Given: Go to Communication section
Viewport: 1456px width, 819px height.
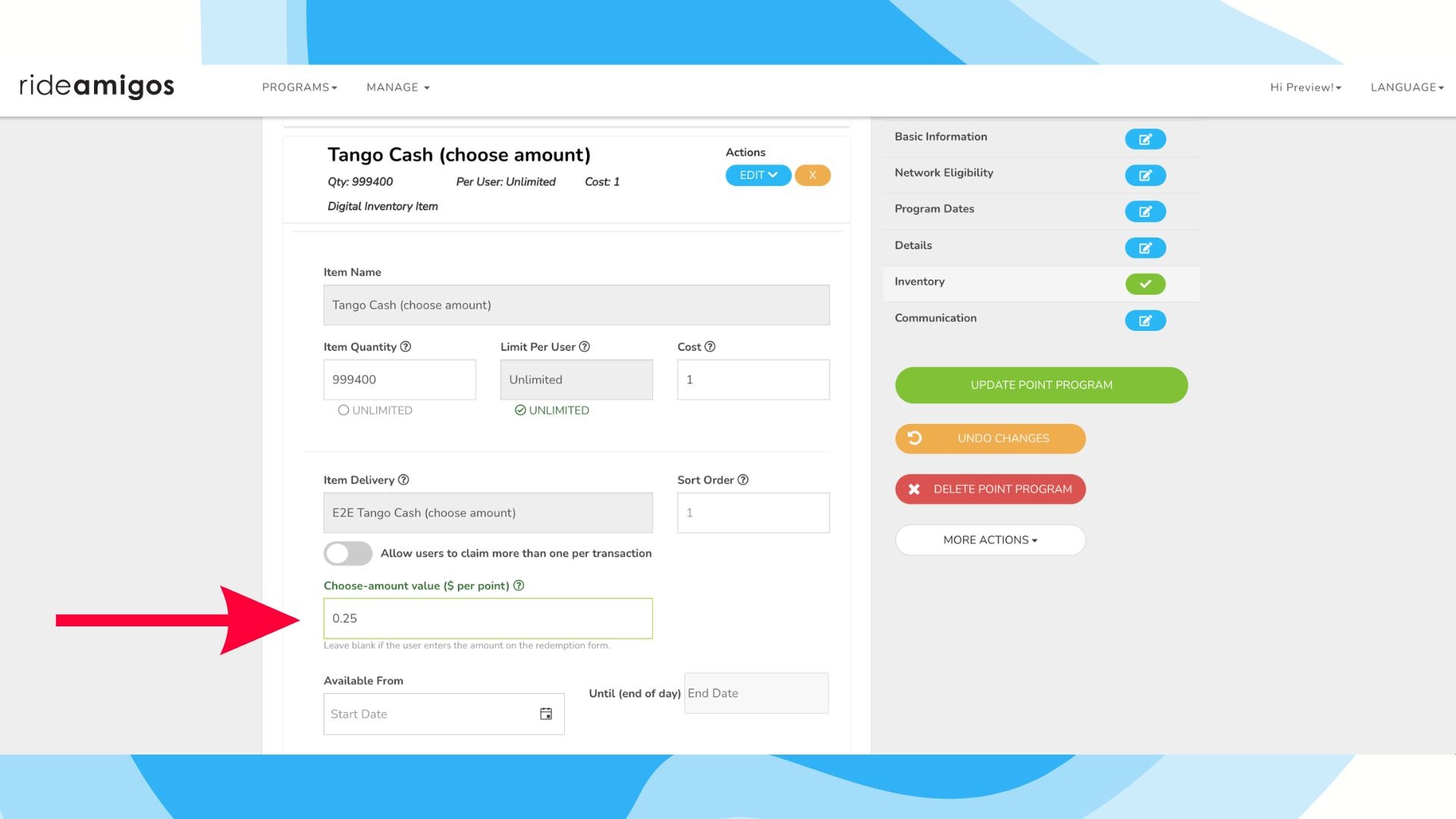Looking at the screenshot, I should coord(936,318).
